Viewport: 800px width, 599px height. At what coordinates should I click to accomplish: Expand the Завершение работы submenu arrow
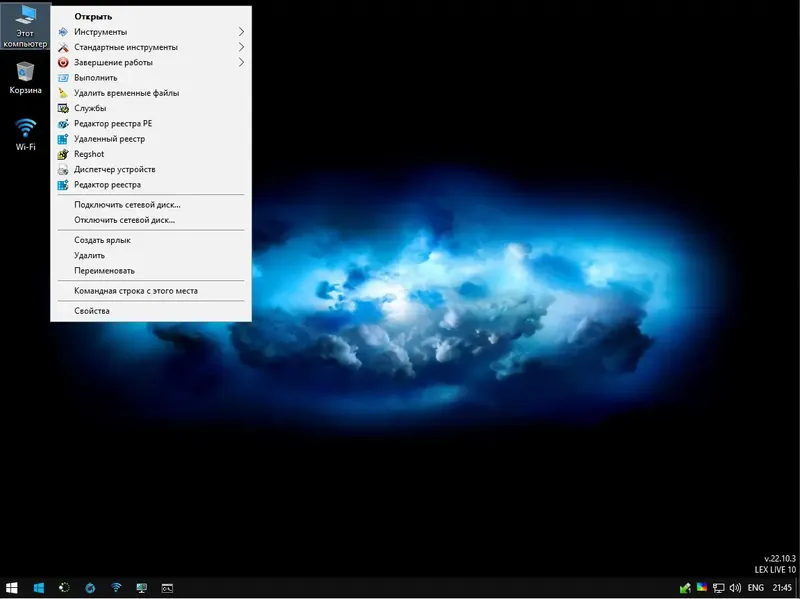click(241, 62)
